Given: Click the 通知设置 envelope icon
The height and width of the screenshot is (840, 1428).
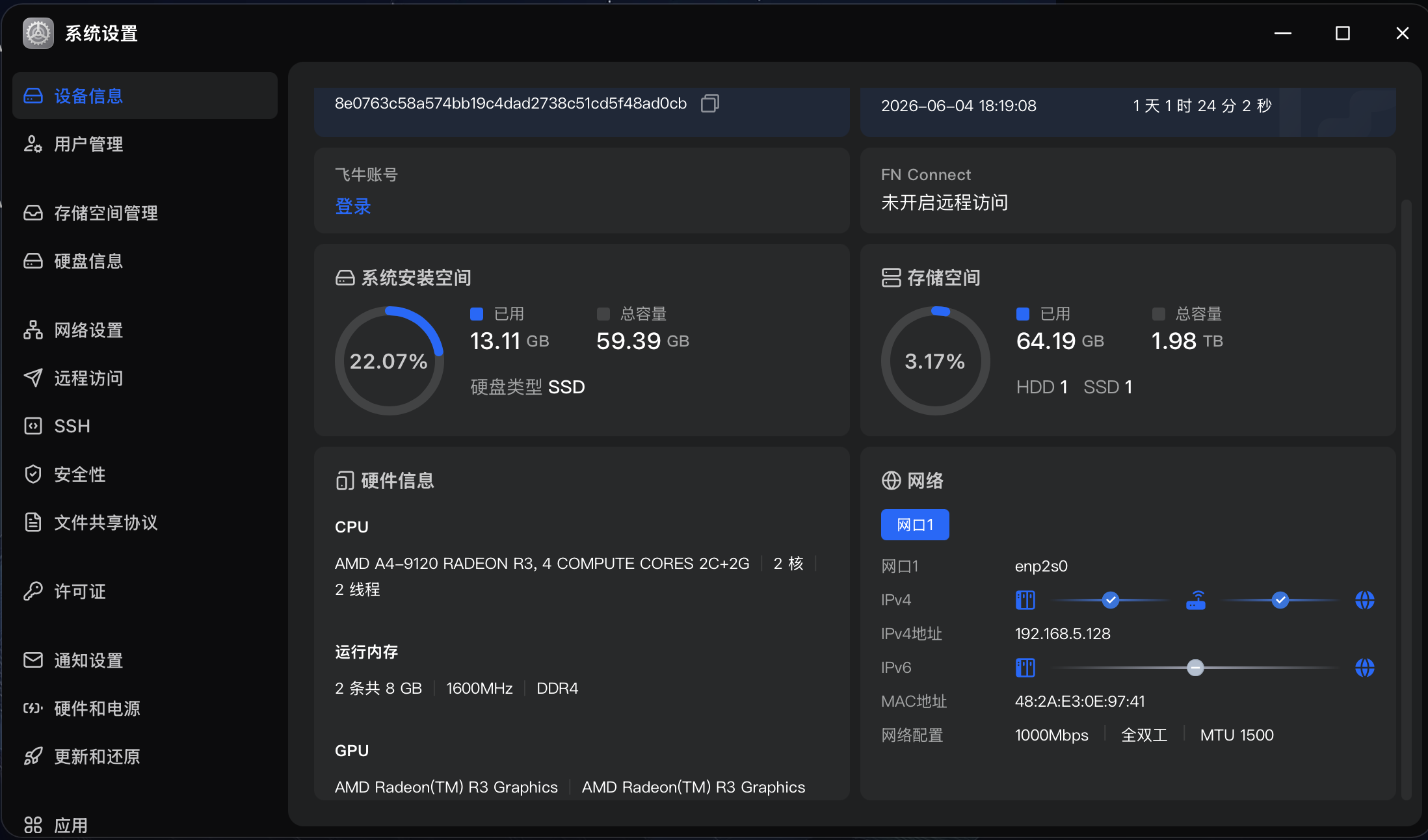Looking at the screenshot, I should pos(33,660).
